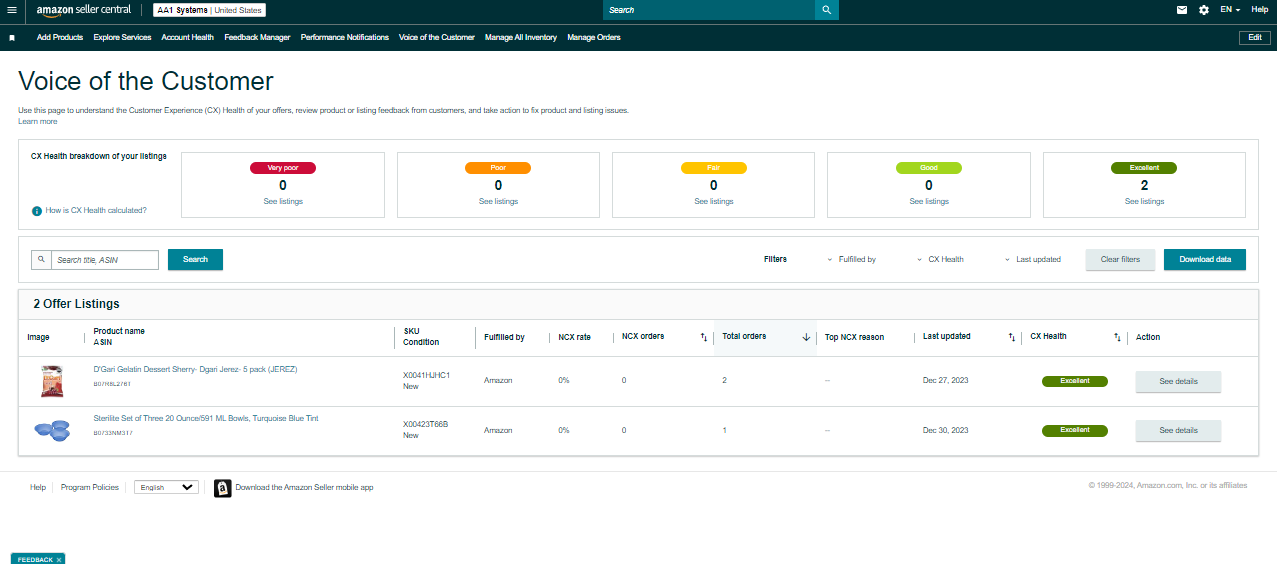The height and width of the screenshot is (564, 1277).
Task: Open Sterilite Bowls product thumbnail
Action: pos(52,430)
